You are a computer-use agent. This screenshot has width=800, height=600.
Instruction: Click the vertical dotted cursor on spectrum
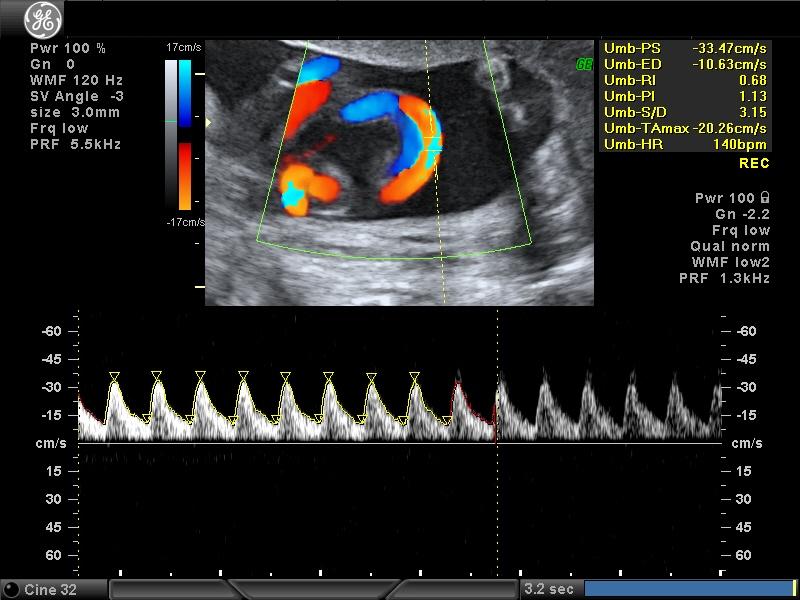tap(497, 441)
